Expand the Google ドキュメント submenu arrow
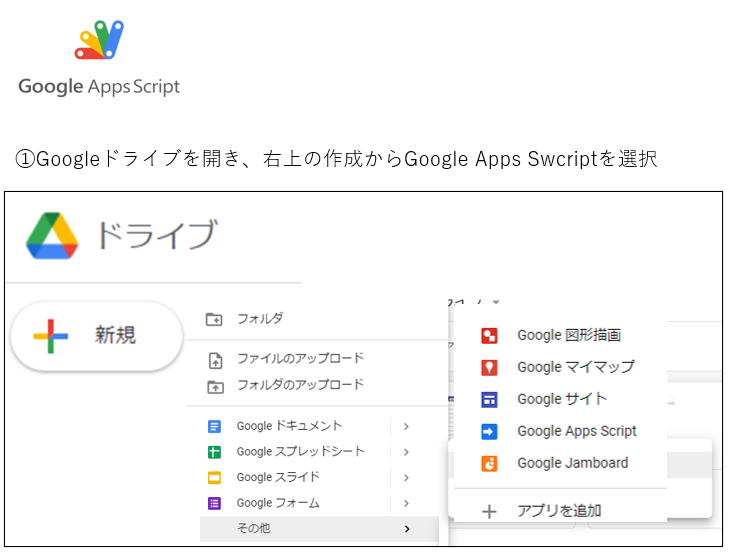 406,426
